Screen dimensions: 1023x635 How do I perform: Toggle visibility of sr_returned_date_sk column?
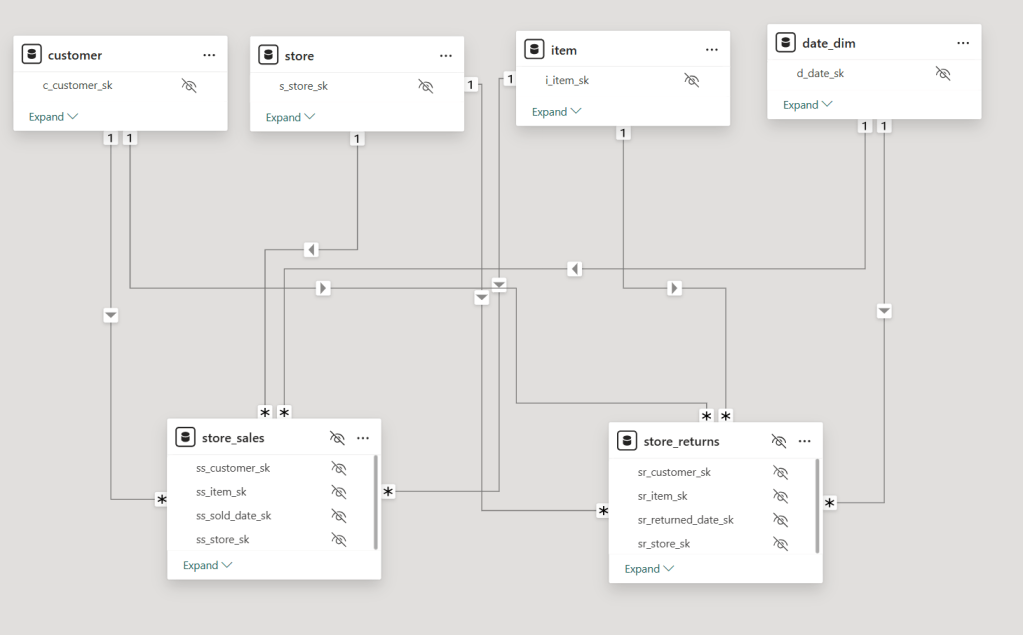(780, 520)
